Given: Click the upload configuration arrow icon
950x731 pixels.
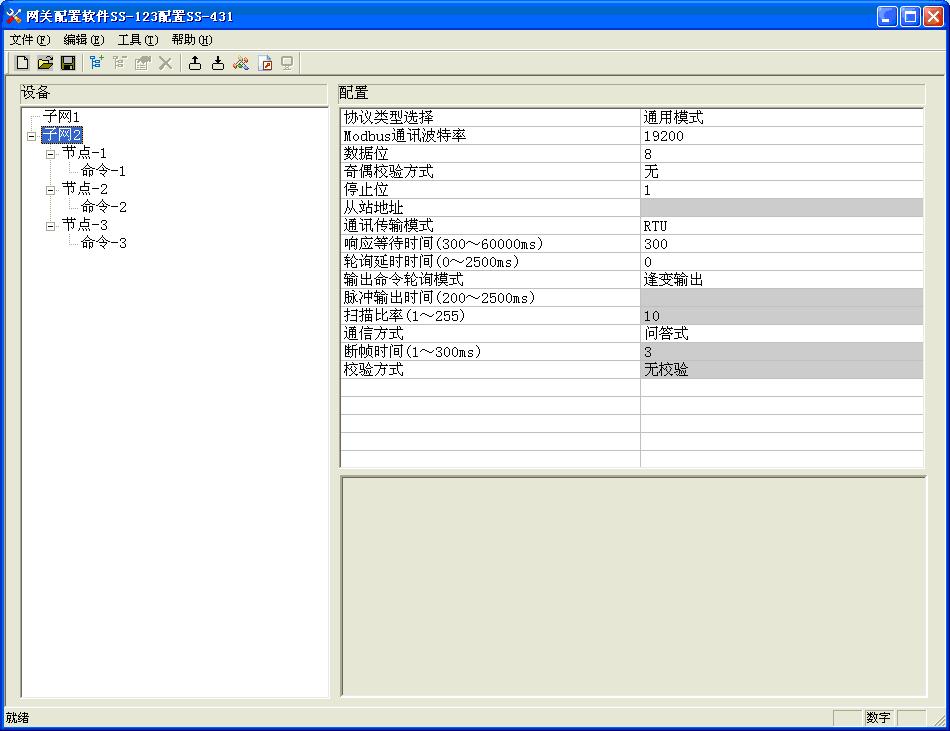Looking at the screenshot, I should pyautogui.click(x=195, y=63).
